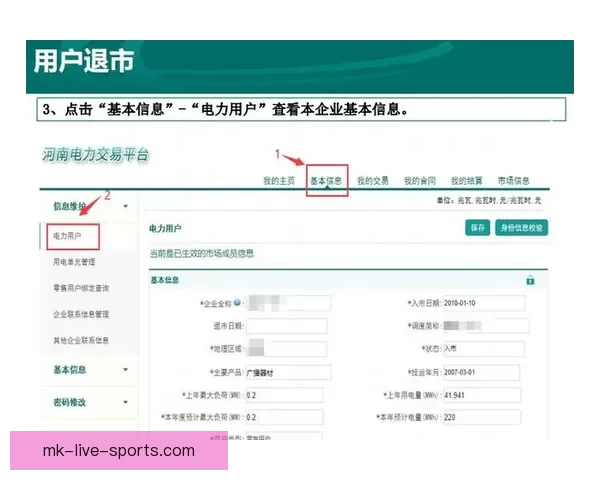
Task: Focus the 退市日期 input field
Action: 287,326
